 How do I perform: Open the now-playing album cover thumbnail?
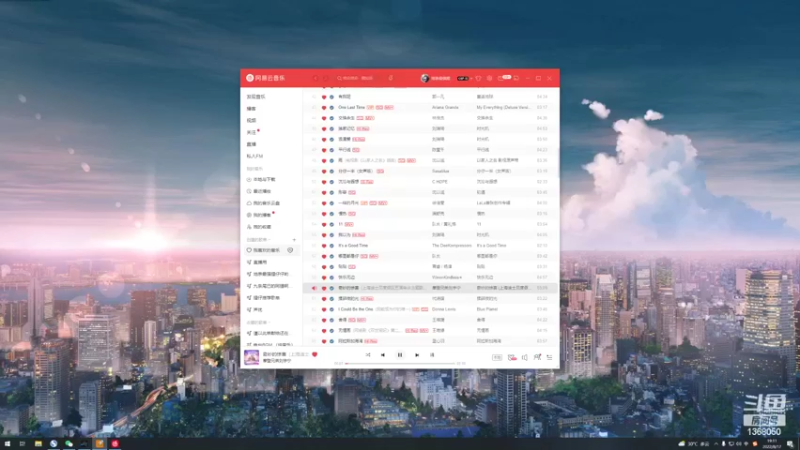coord(251,357)
